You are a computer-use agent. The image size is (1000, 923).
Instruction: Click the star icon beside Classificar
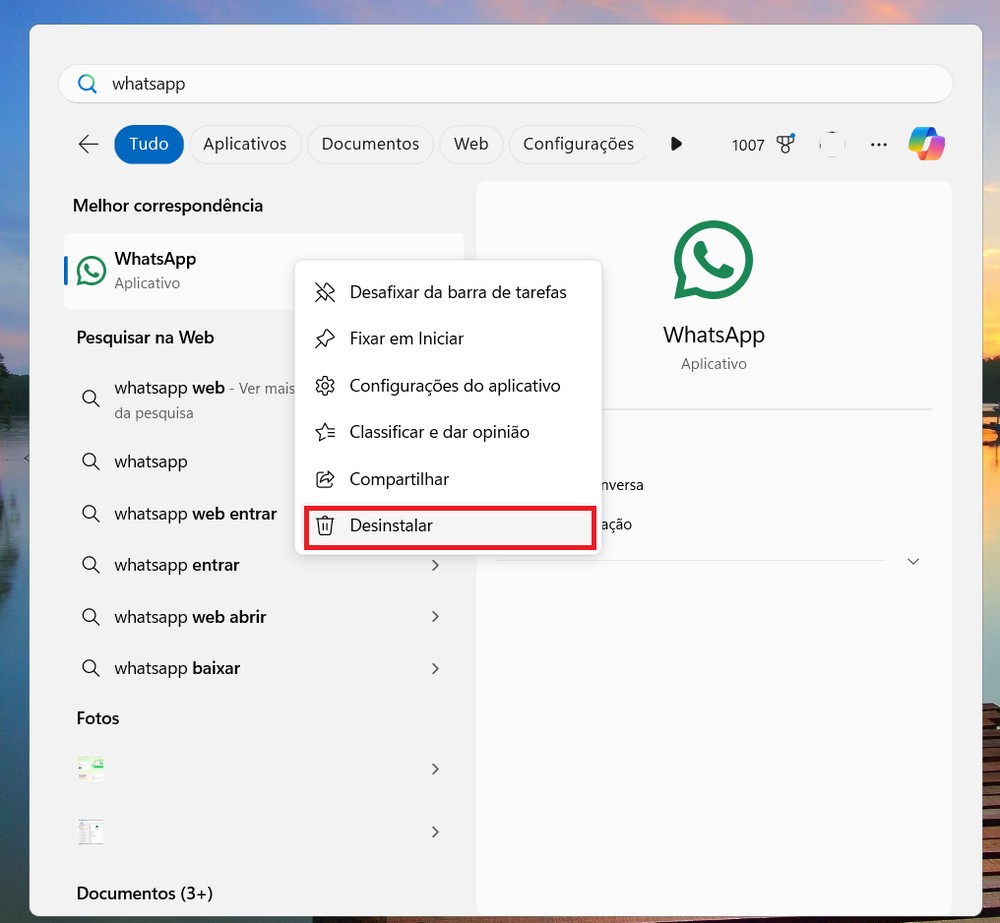pos(325,432)
